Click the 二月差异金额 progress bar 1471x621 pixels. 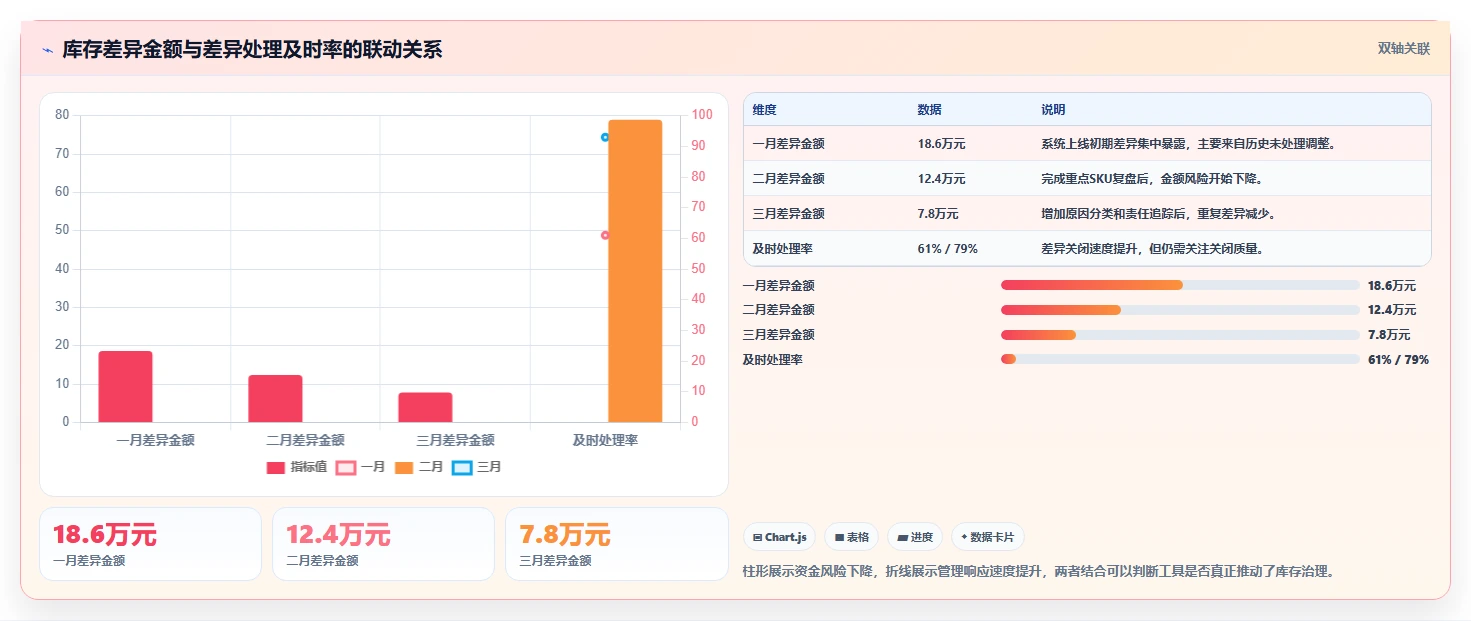[1180, 310]
